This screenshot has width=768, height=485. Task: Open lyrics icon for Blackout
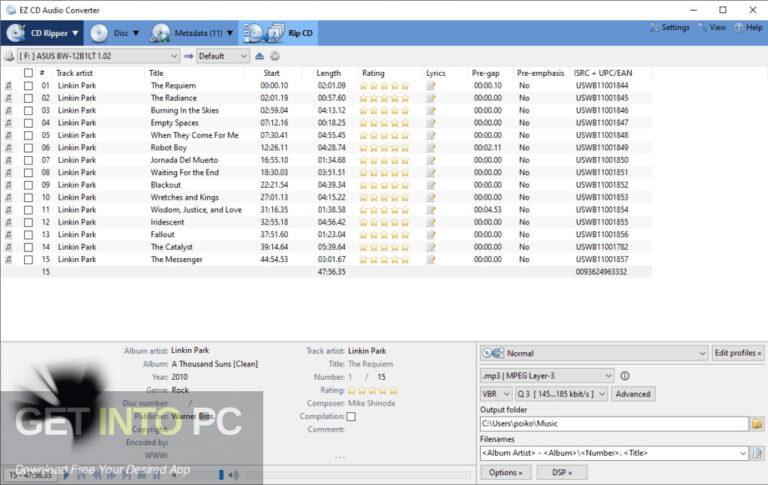click(431, 185)
